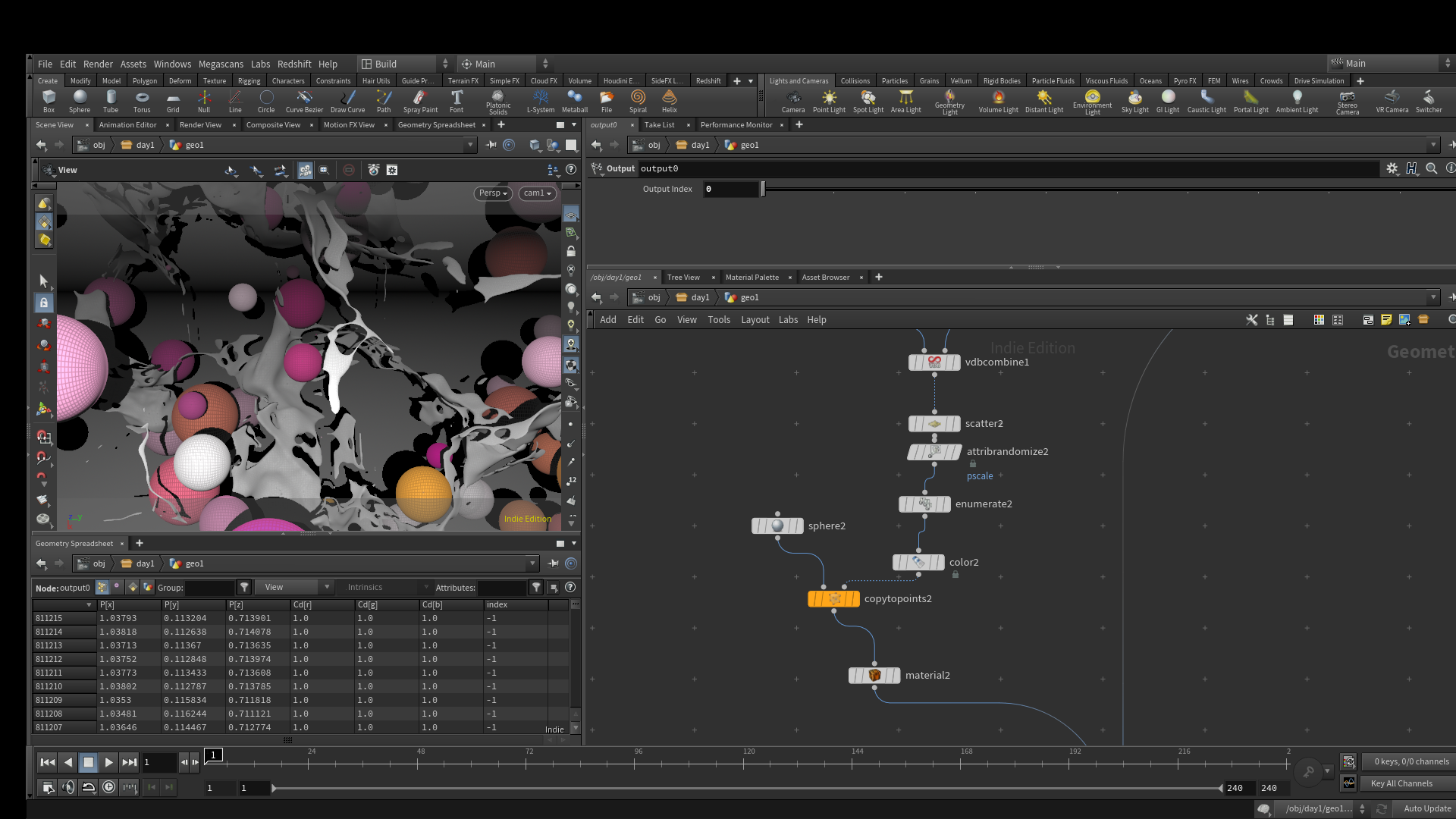The height and width of the screenshot is (819, 1456).
Task: Select the Spiral shelf tool
Action: (638, 102)
